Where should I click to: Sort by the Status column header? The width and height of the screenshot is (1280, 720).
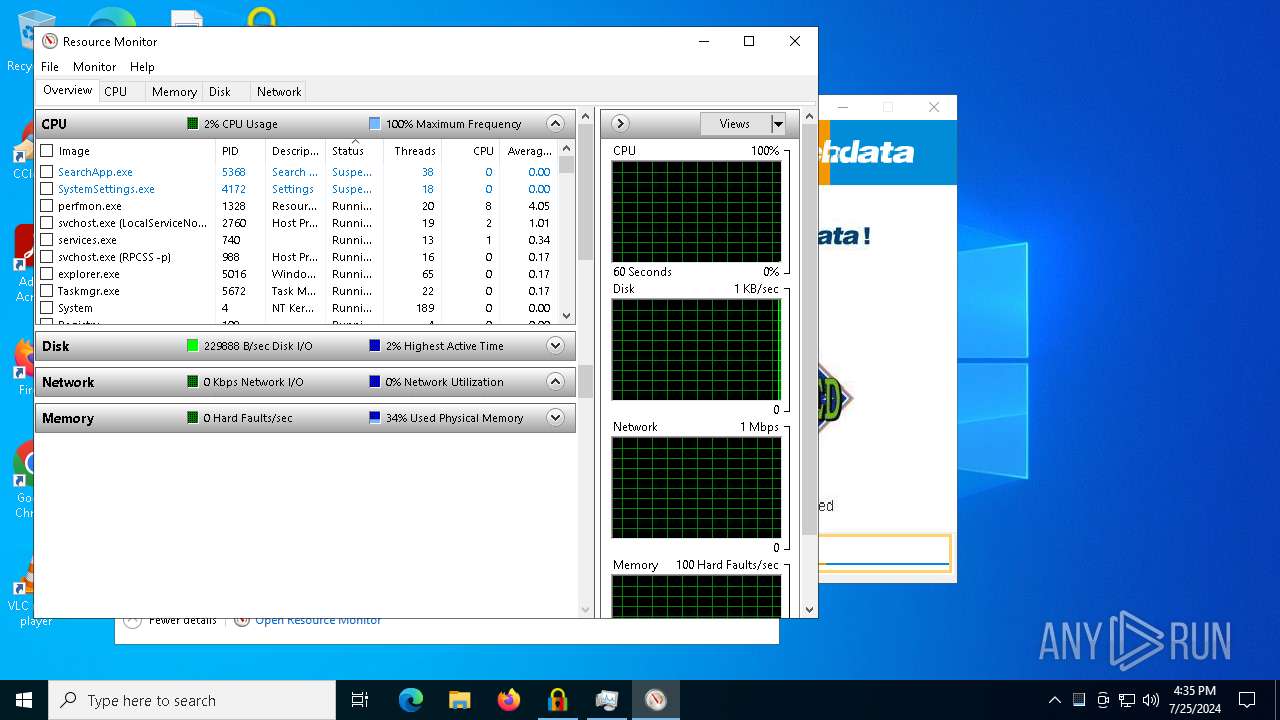pos(354,151)
